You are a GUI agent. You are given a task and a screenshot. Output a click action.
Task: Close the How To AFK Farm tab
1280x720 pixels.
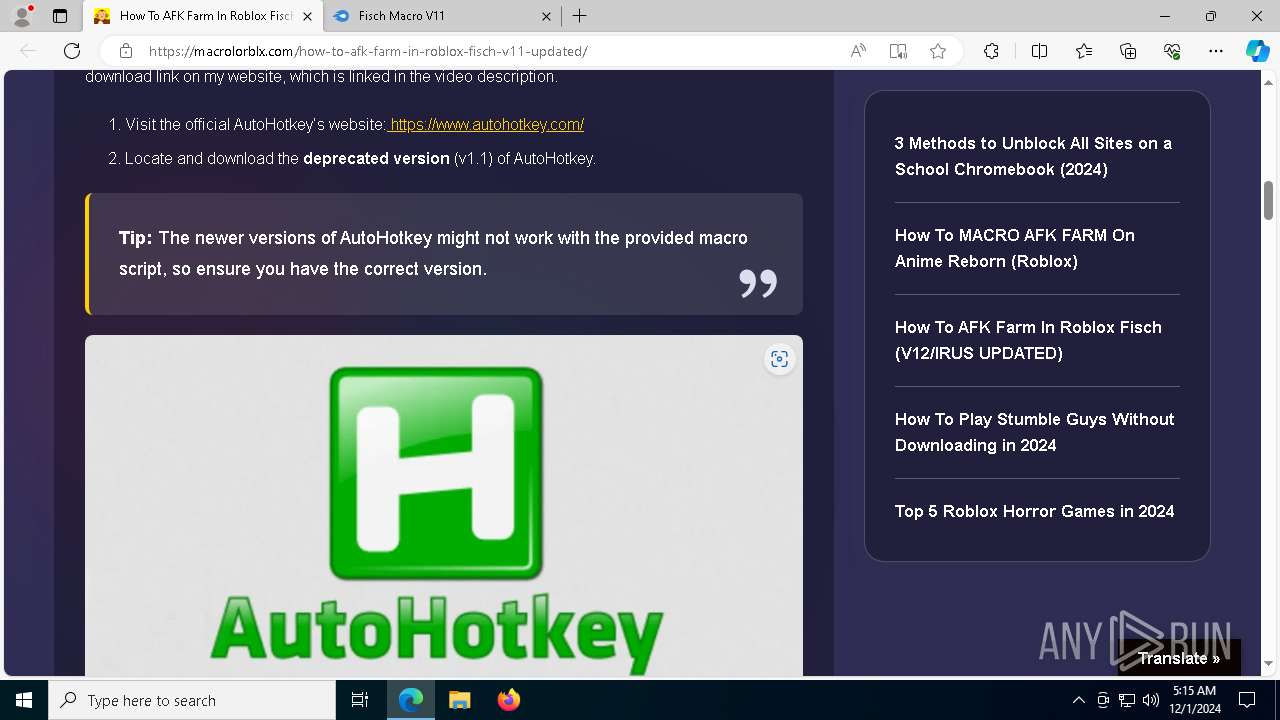[307, 16]
